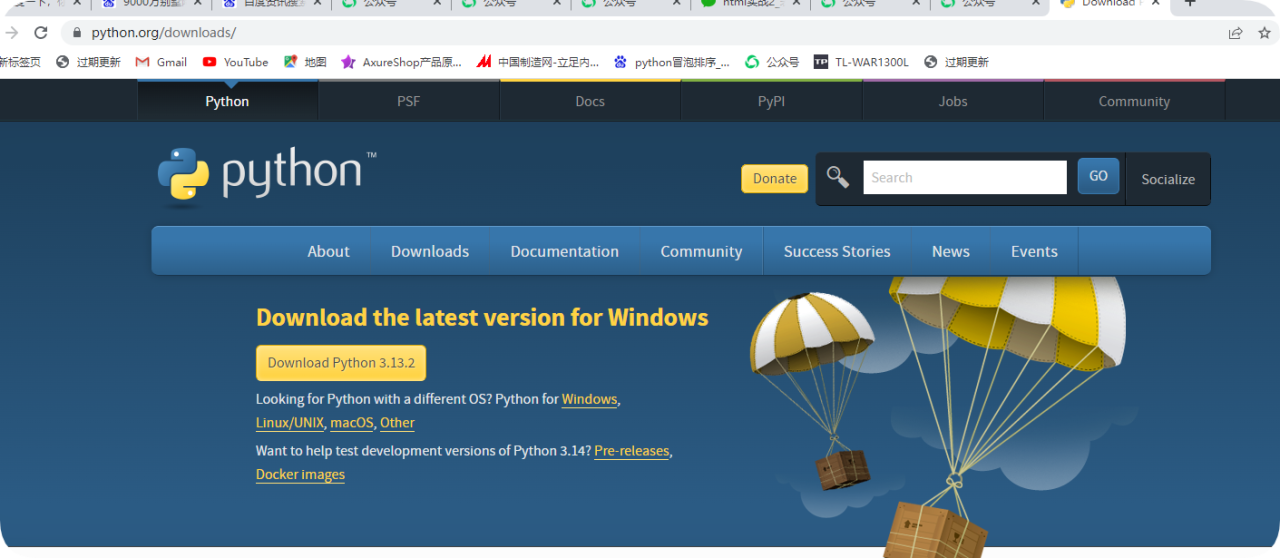This screenshot has width=1280, height=558.
Task: Open the Gmail bookmark
Action: [x=161, y=62]
